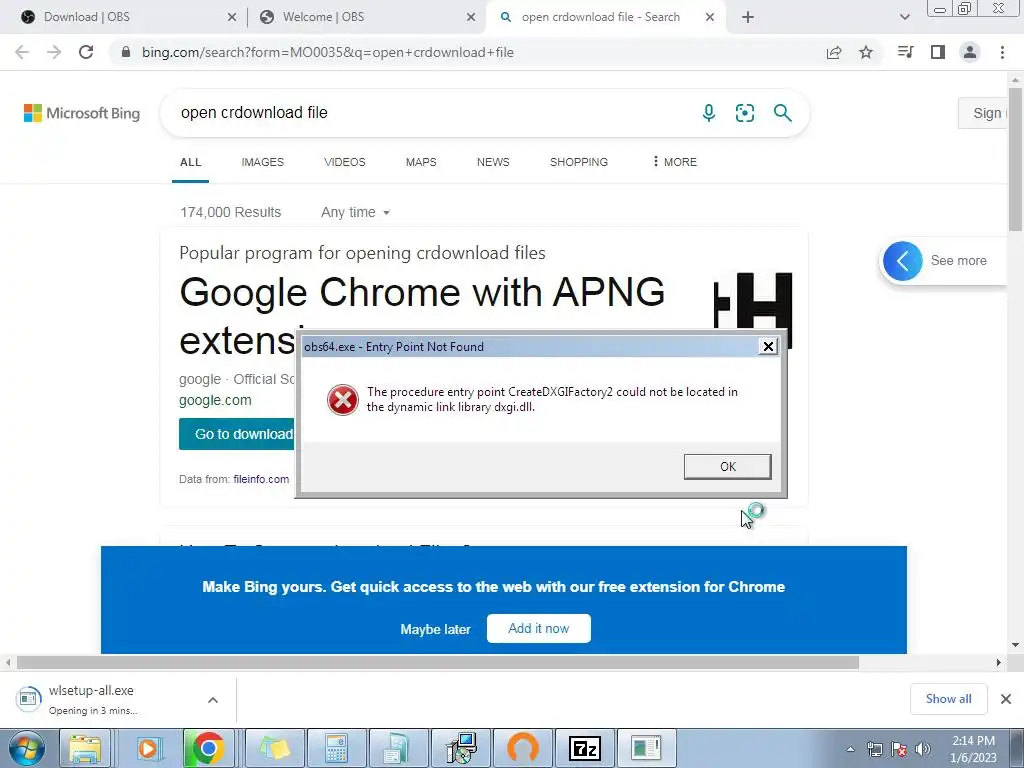
Task: Open the 7-Zip taskbar button
Action: pyautogui.click(x=584, y=748)
